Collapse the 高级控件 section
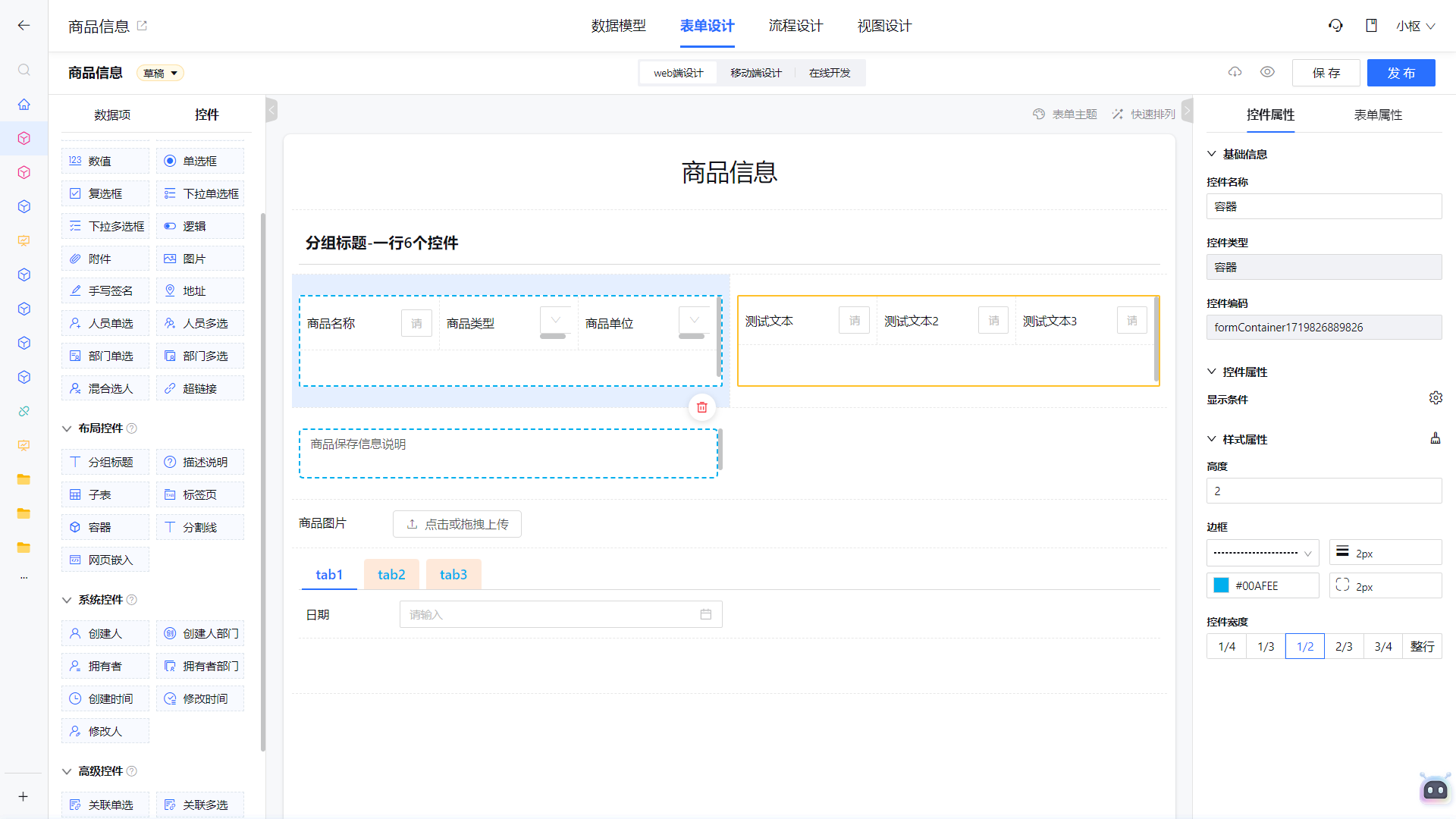 [67, 771]
